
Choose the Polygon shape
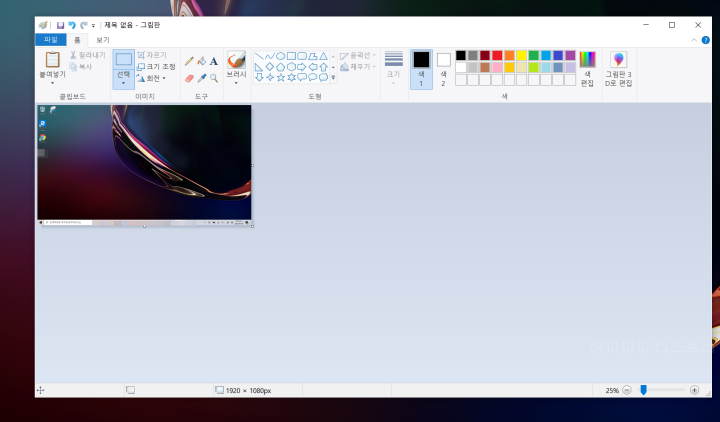(x=313, y=56)
